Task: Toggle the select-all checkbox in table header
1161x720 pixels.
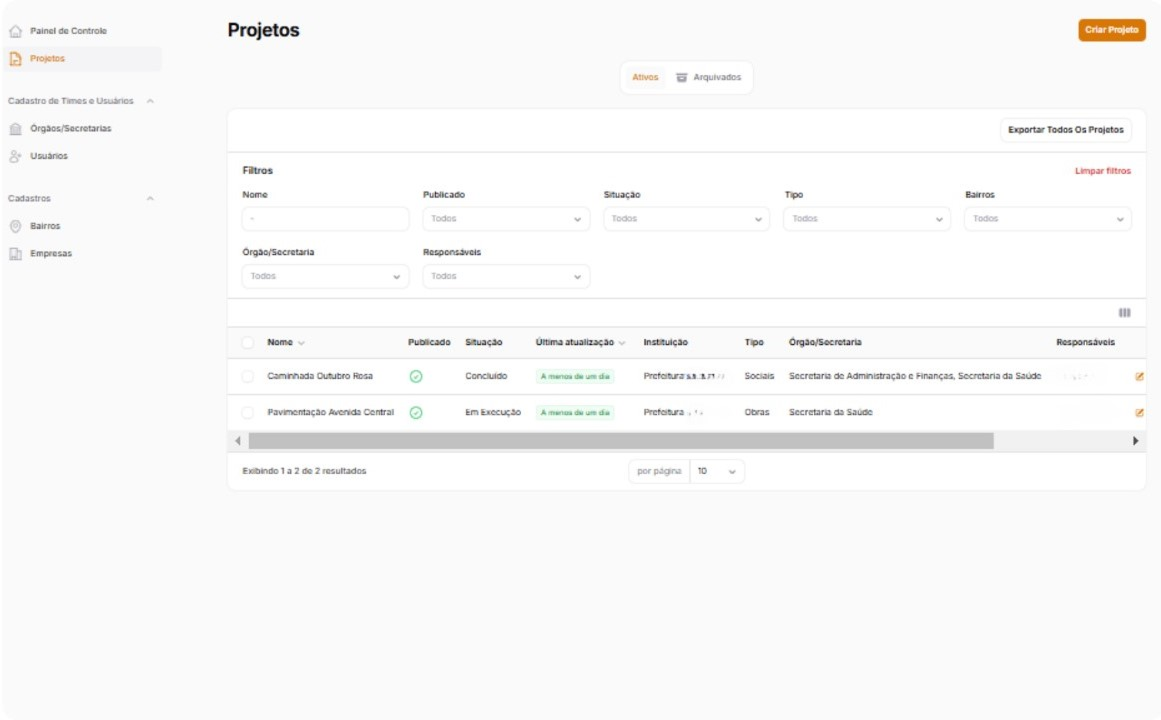Action: point(248,343)
